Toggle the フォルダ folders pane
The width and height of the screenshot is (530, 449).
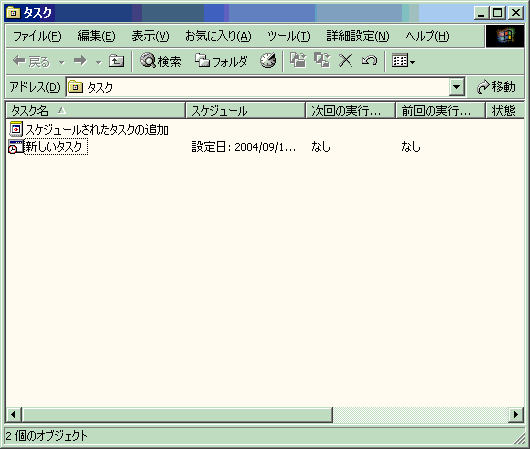221,61
